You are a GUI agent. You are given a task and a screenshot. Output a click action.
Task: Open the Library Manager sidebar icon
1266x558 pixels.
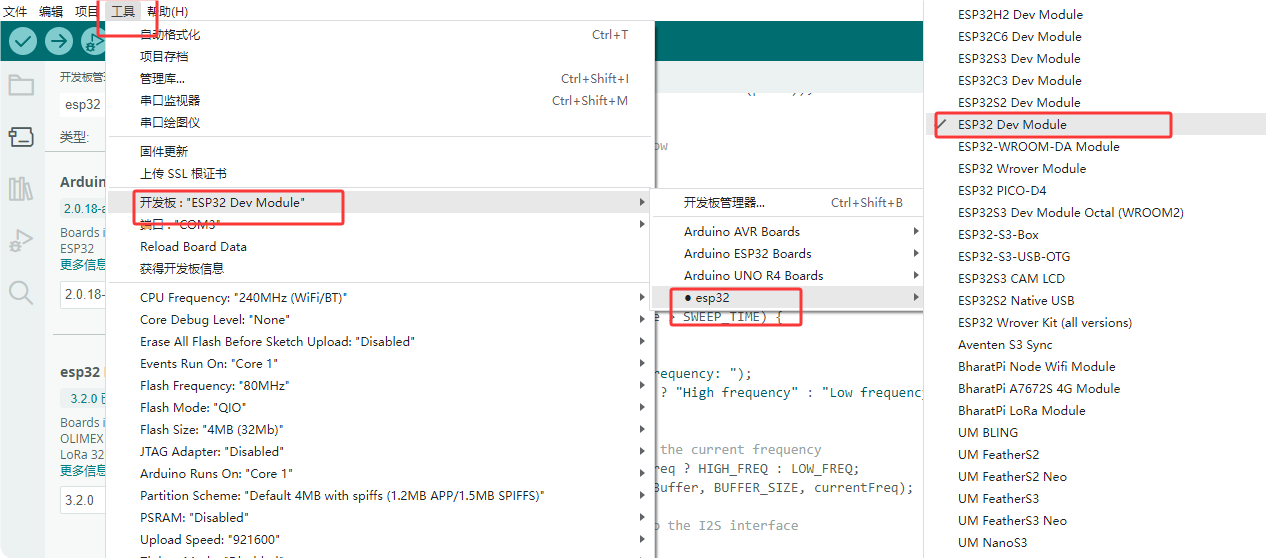pos(21,189)
